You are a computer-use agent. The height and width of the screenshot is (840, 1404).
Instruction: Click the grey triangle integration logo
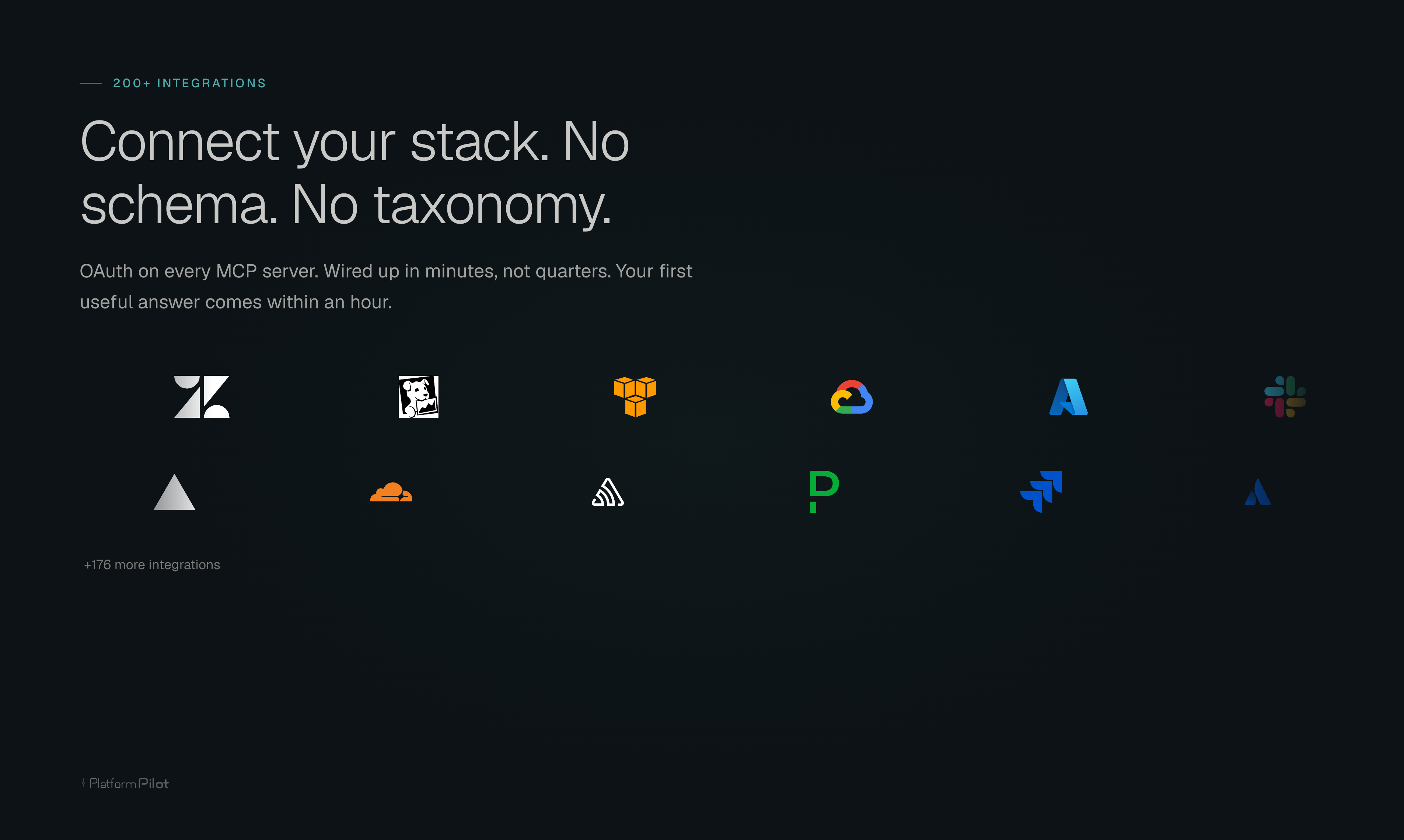(x=174, y=492)
